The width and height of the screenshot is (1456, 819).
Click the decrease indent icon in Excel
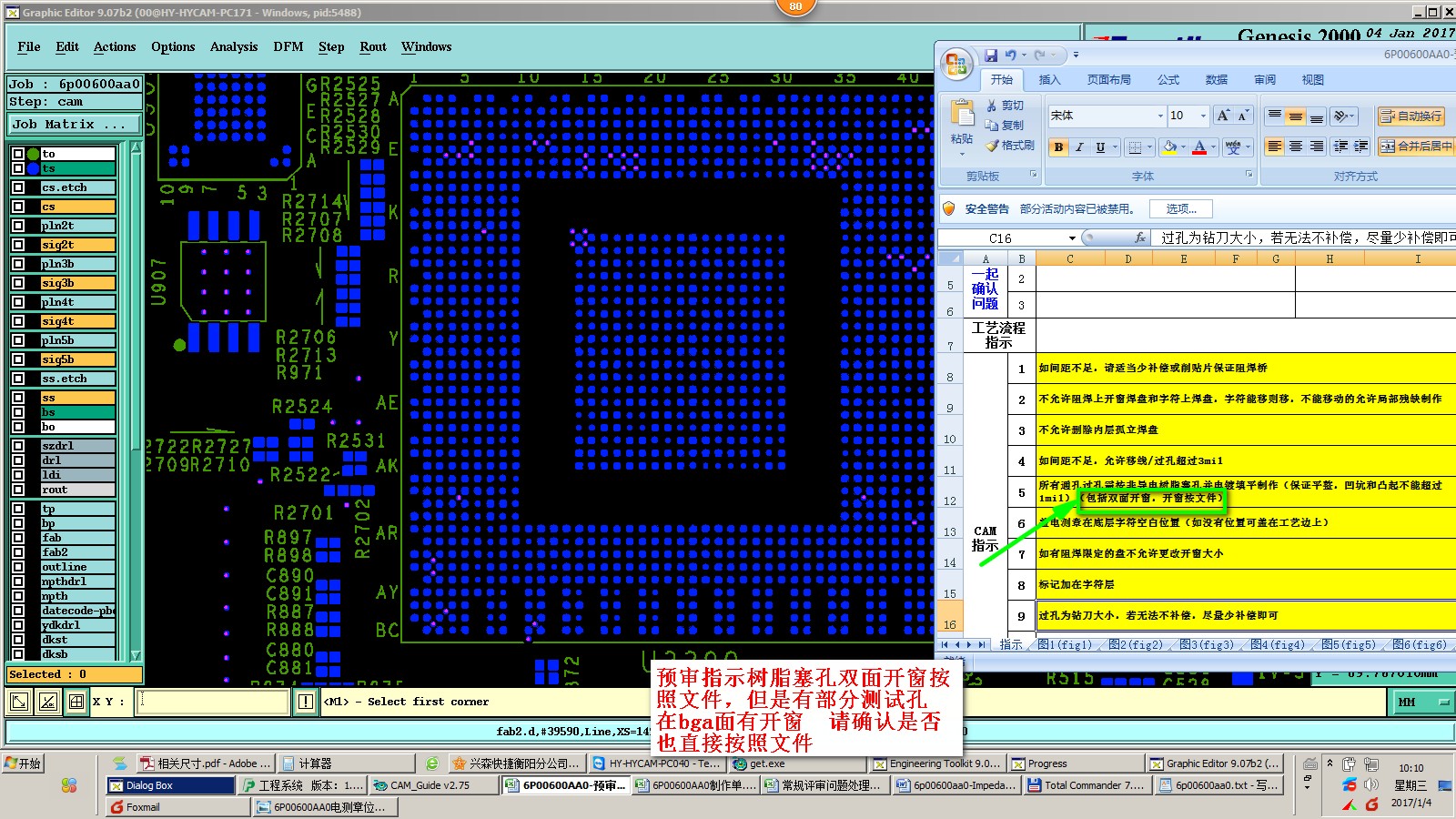[x=1340, y=147]
